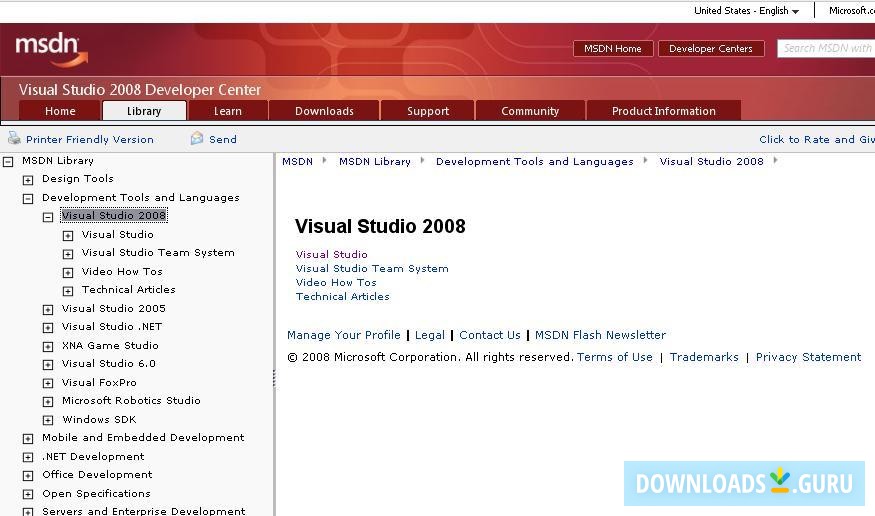This screenshot has width=875, height=516.
Task: Collapse the Visual Studio 2008 node
Action: pyautogui.click(x=48, y=217)
